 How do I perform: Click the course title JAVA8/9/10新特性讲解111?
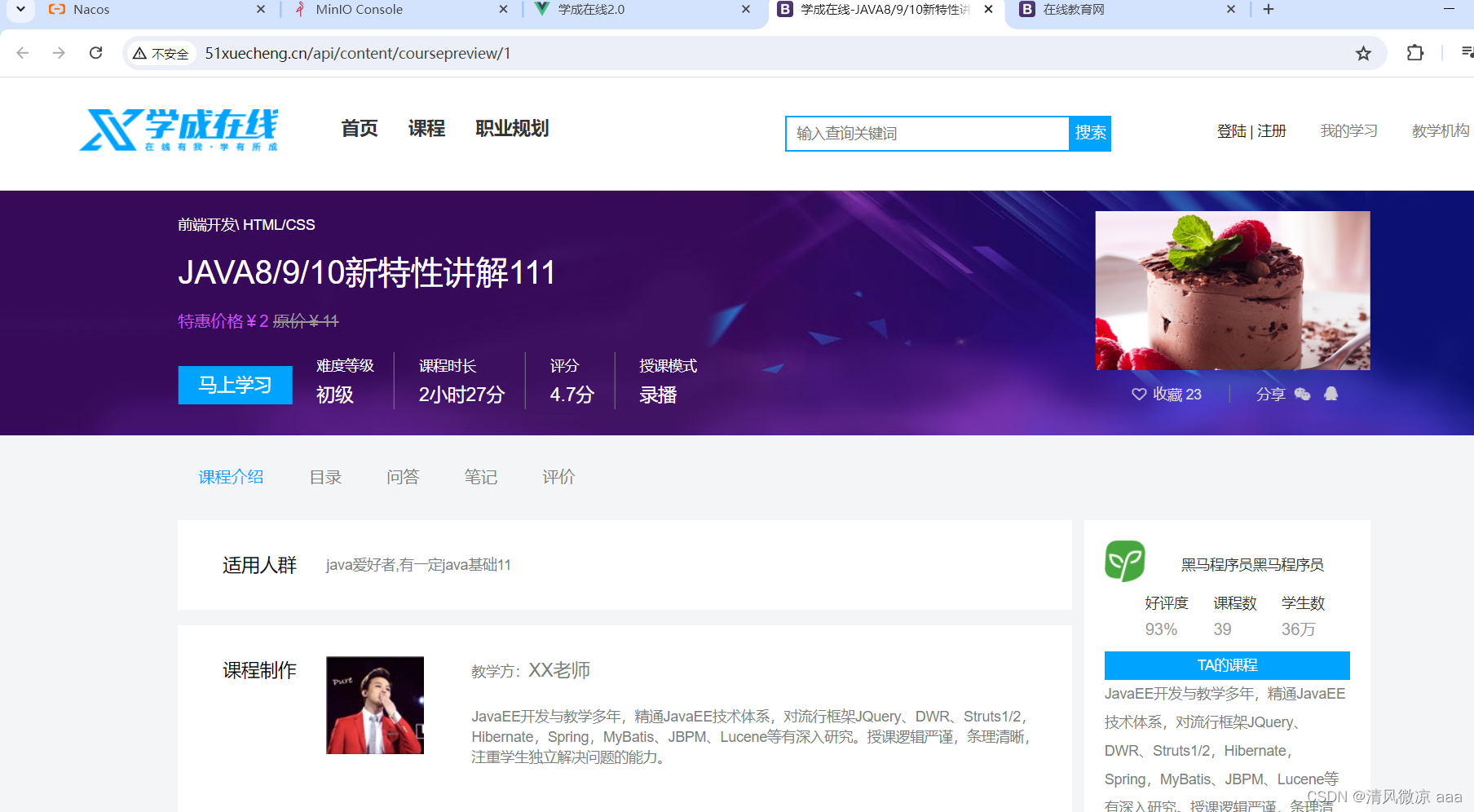click(367, 272)
